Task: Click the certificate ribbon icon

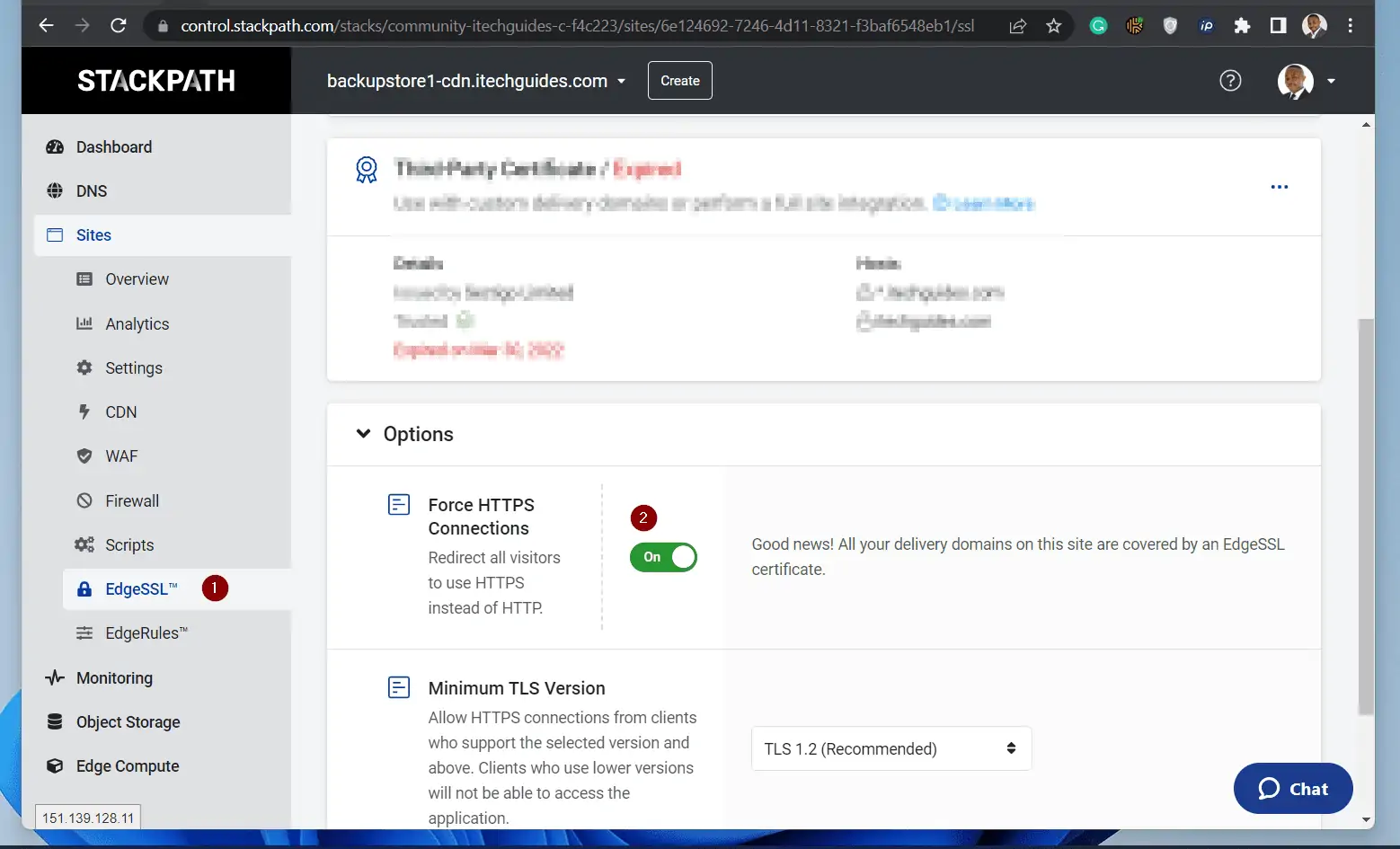Action: [367, 169]
